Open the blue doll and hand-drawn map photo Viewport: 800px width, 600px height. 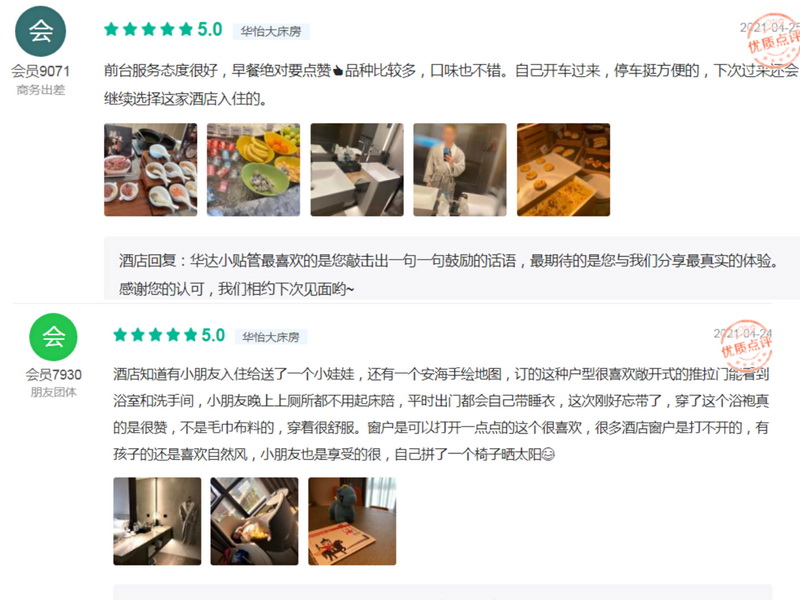(x=352, y=521)
